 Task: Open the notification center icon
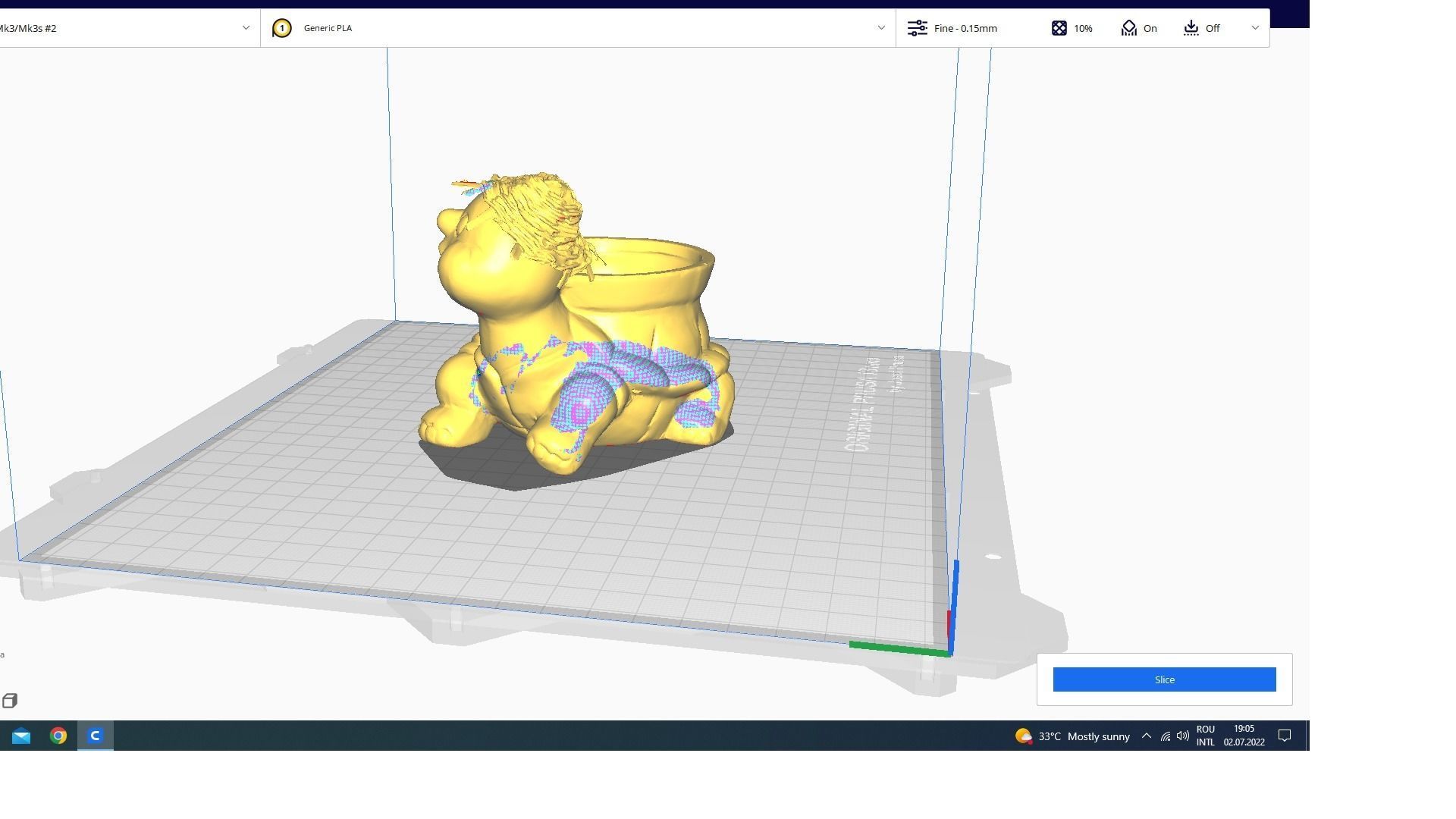(x=1285, y=736)
